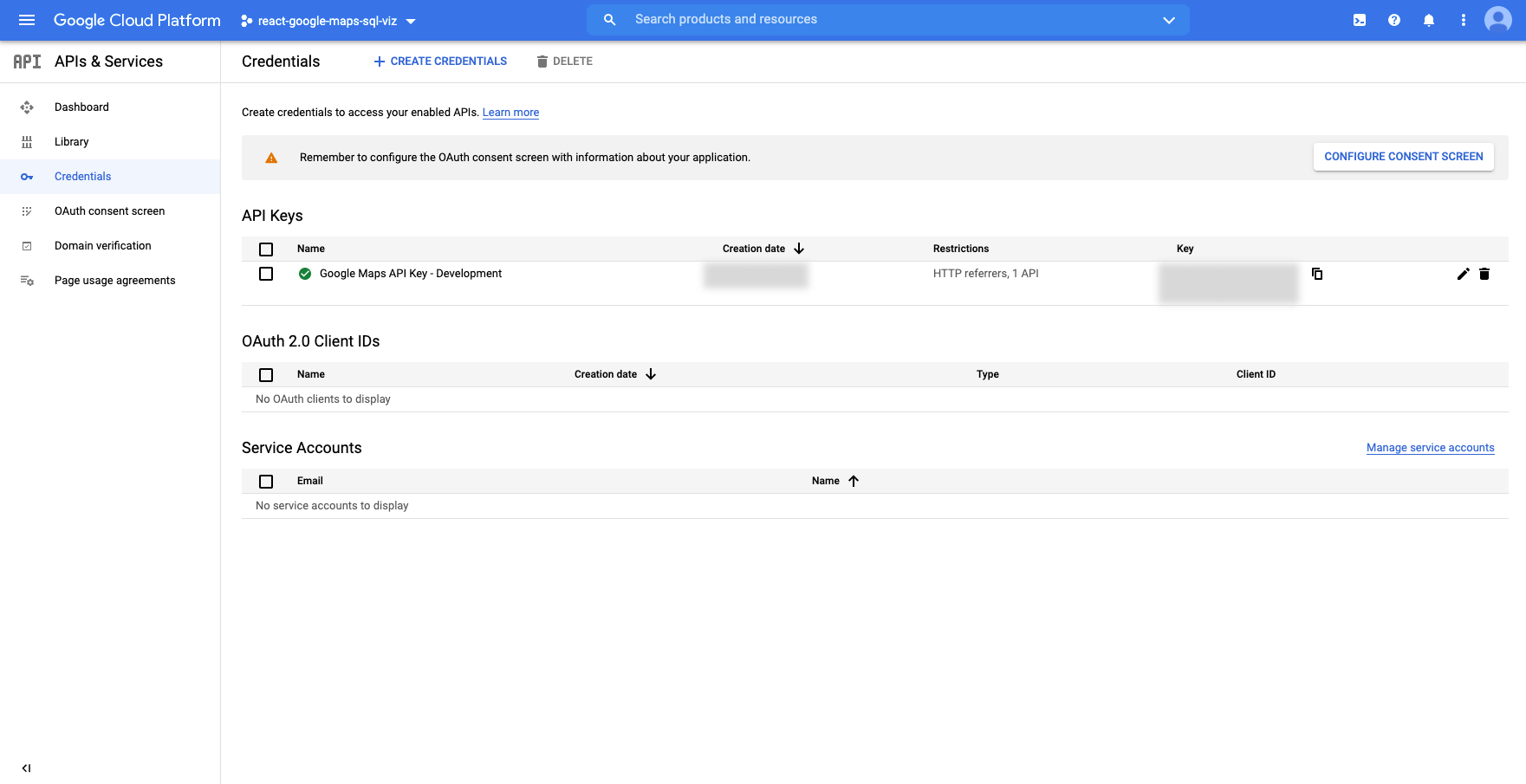Select all Service Accounts checkbox
Image resolution: width=1526 pixels, height=784 pixels.
(x=266, y=482)
